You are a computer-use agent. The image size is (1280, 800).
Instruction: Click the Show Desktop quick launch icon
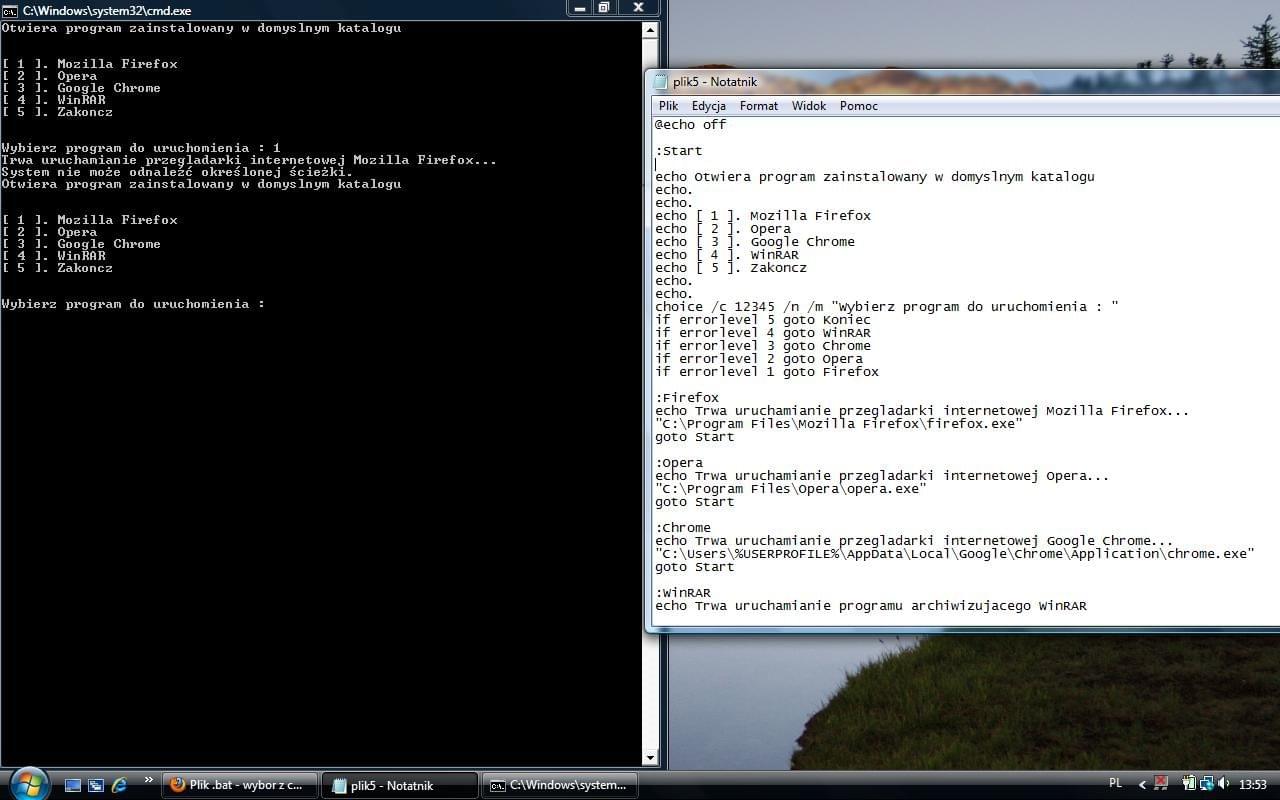click(73, 785)
